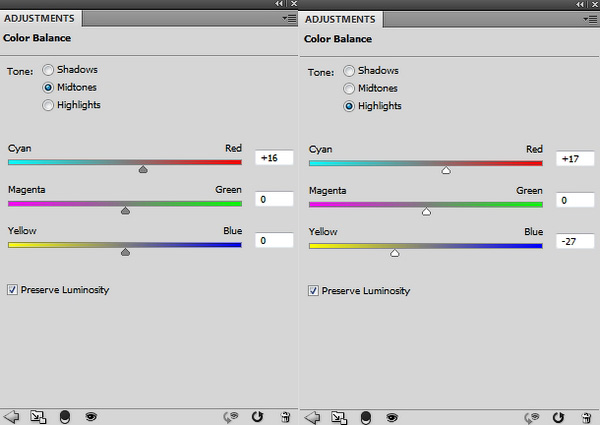Click Yellow-Blue slider handle in left panel
Image resolution: width=600 pixels, height=425 pixels.
[x=126, y=252]
